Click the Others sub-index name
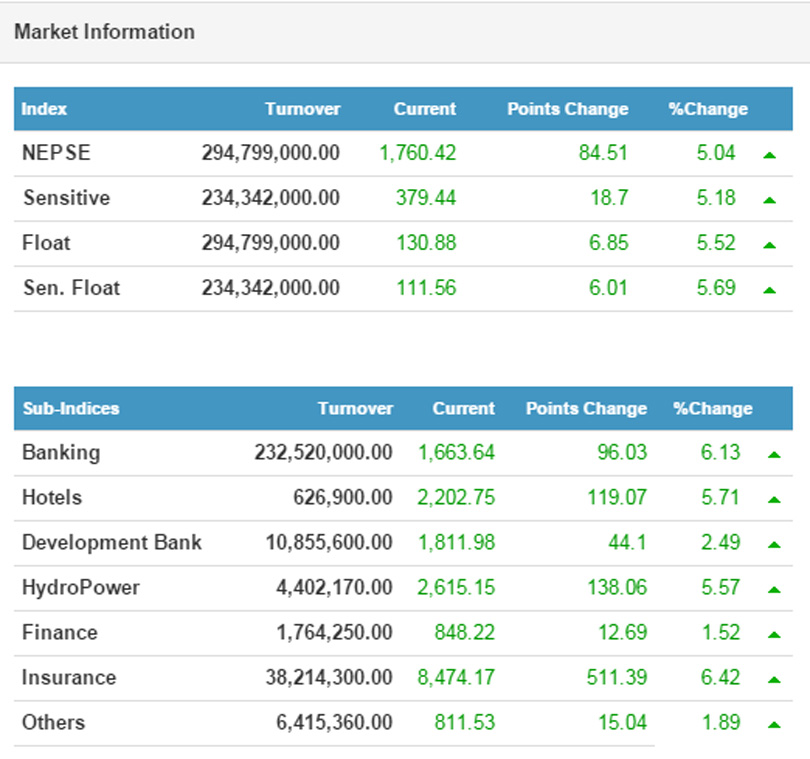Image resolution: width=810 pixels, height=759 pixels. pos(53,722)
